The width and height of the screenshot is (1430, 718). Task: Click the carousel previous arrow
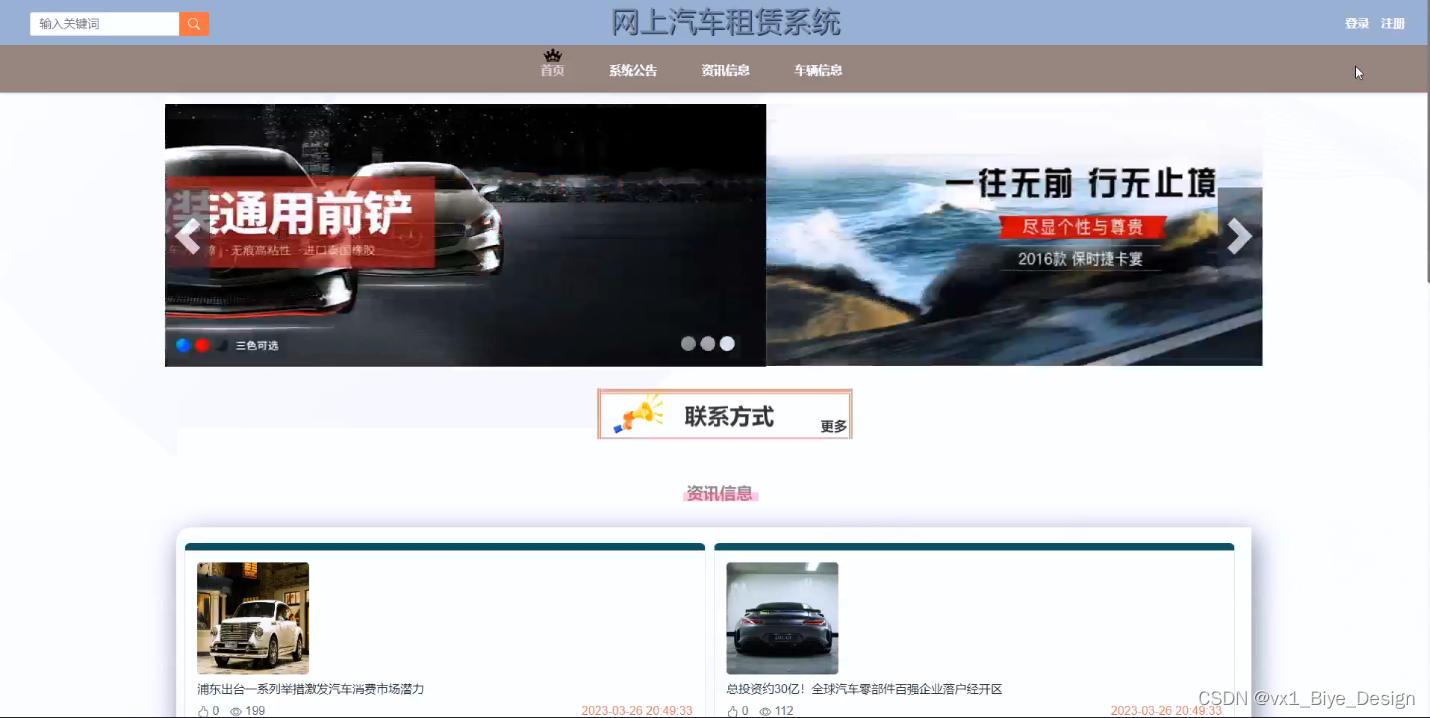coord(187,237)
